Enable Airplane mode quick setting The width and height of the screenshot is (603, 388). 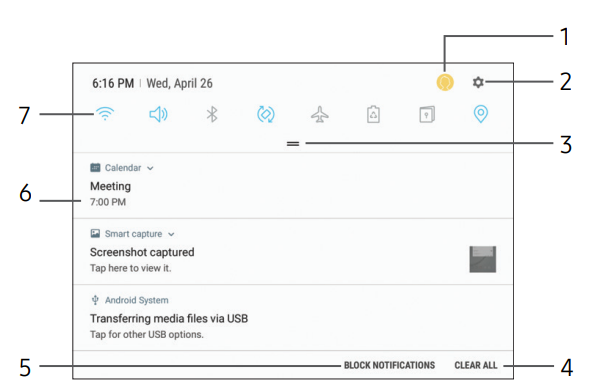320,114
